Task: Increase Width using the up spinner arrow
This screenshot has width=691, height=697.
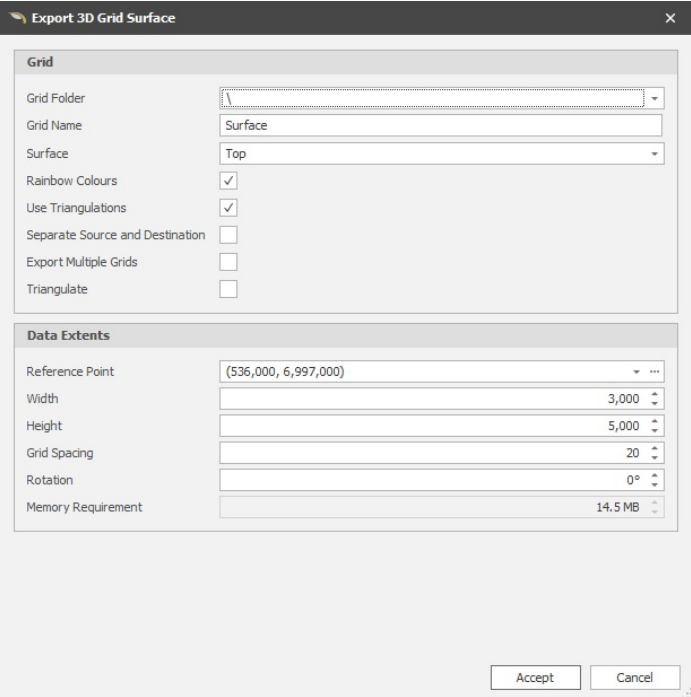Action: coord(655,395)
